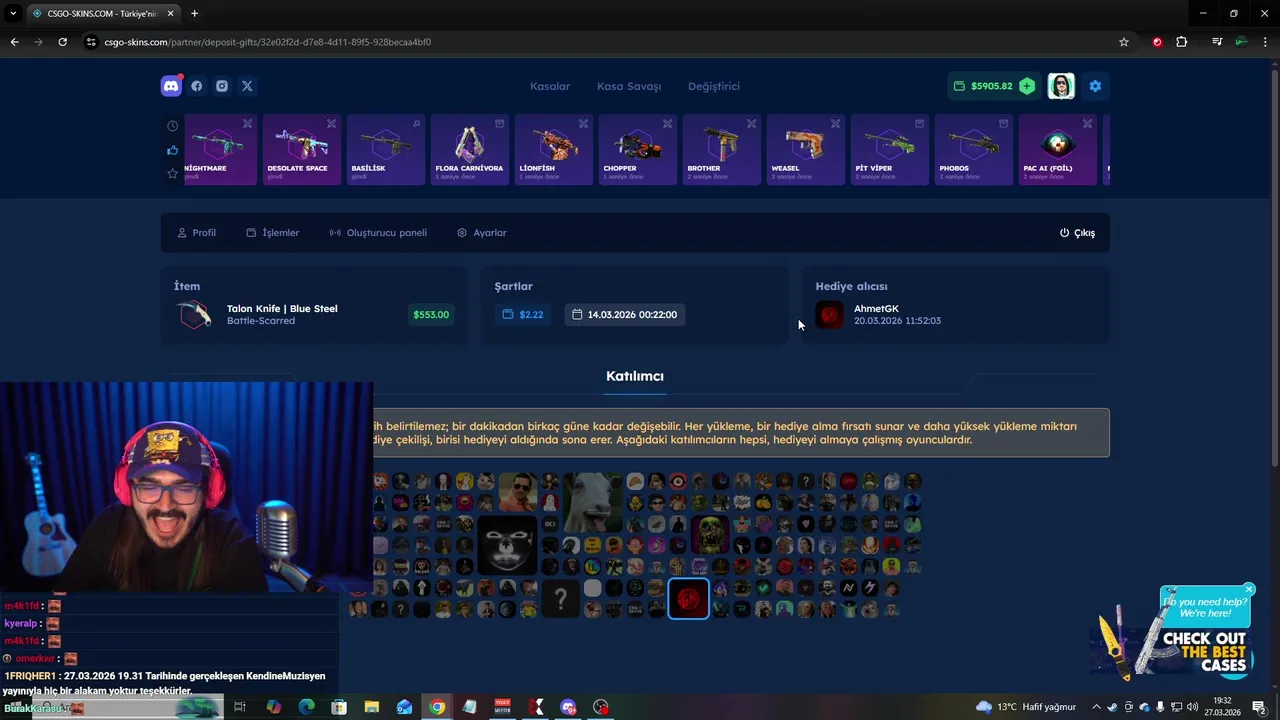Open Değiştirici page
This screenshot has width=1280, height=720.
pos(714,86)
